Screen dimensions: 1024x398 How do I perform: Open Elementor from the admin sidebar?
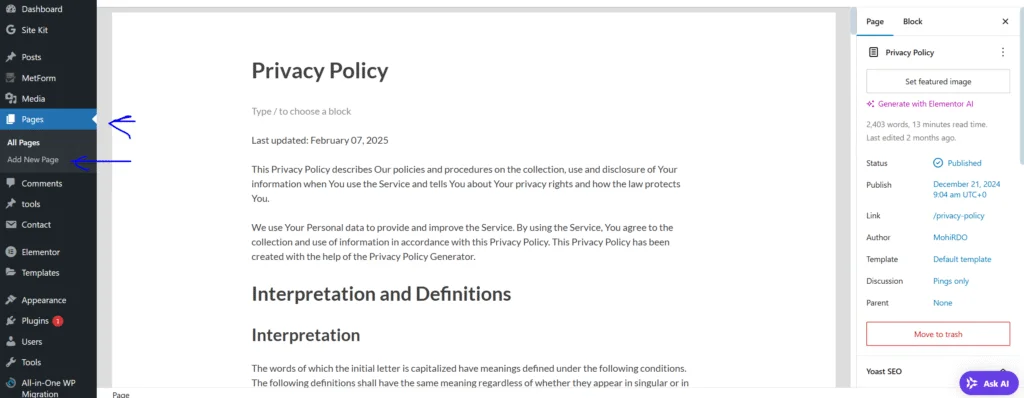(x=40, y=252)
